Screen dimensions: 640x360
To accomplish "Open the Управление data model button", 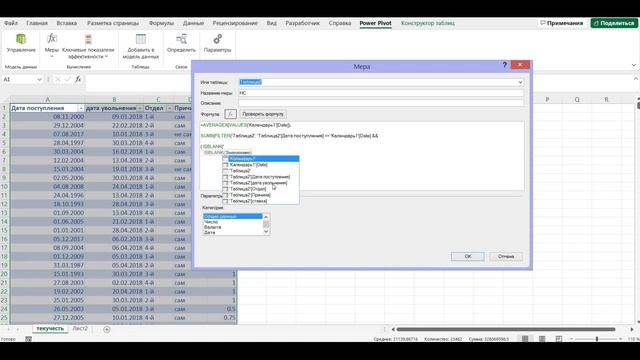I will [21, 43].
